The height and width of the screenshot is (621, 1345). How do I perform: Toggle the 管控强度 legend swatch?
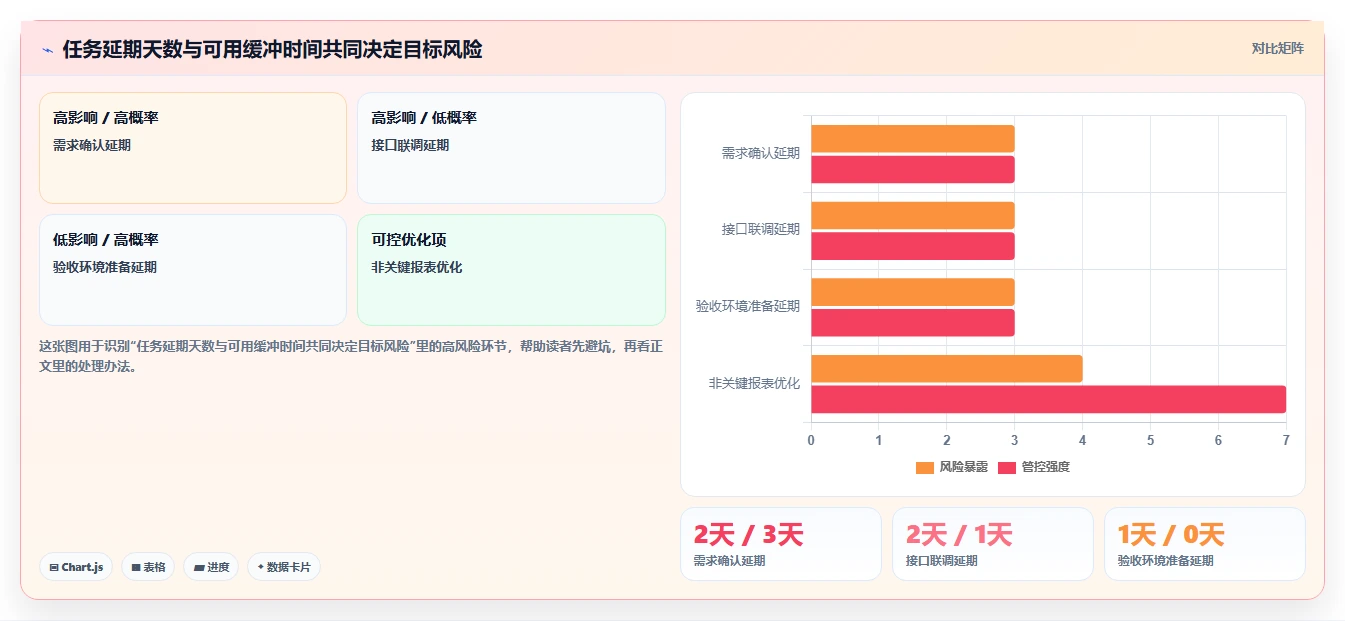click(x=1007, y=468)
